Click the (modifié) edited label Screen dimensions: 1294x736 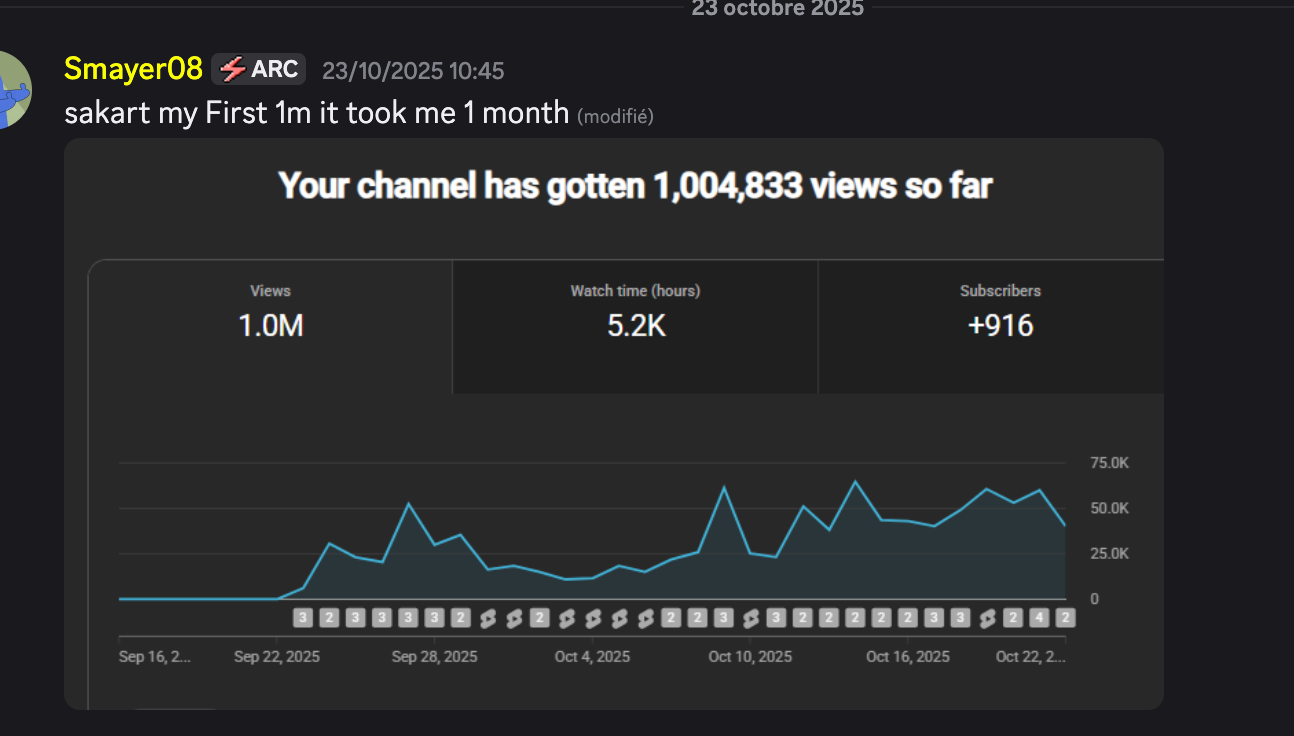615,116
